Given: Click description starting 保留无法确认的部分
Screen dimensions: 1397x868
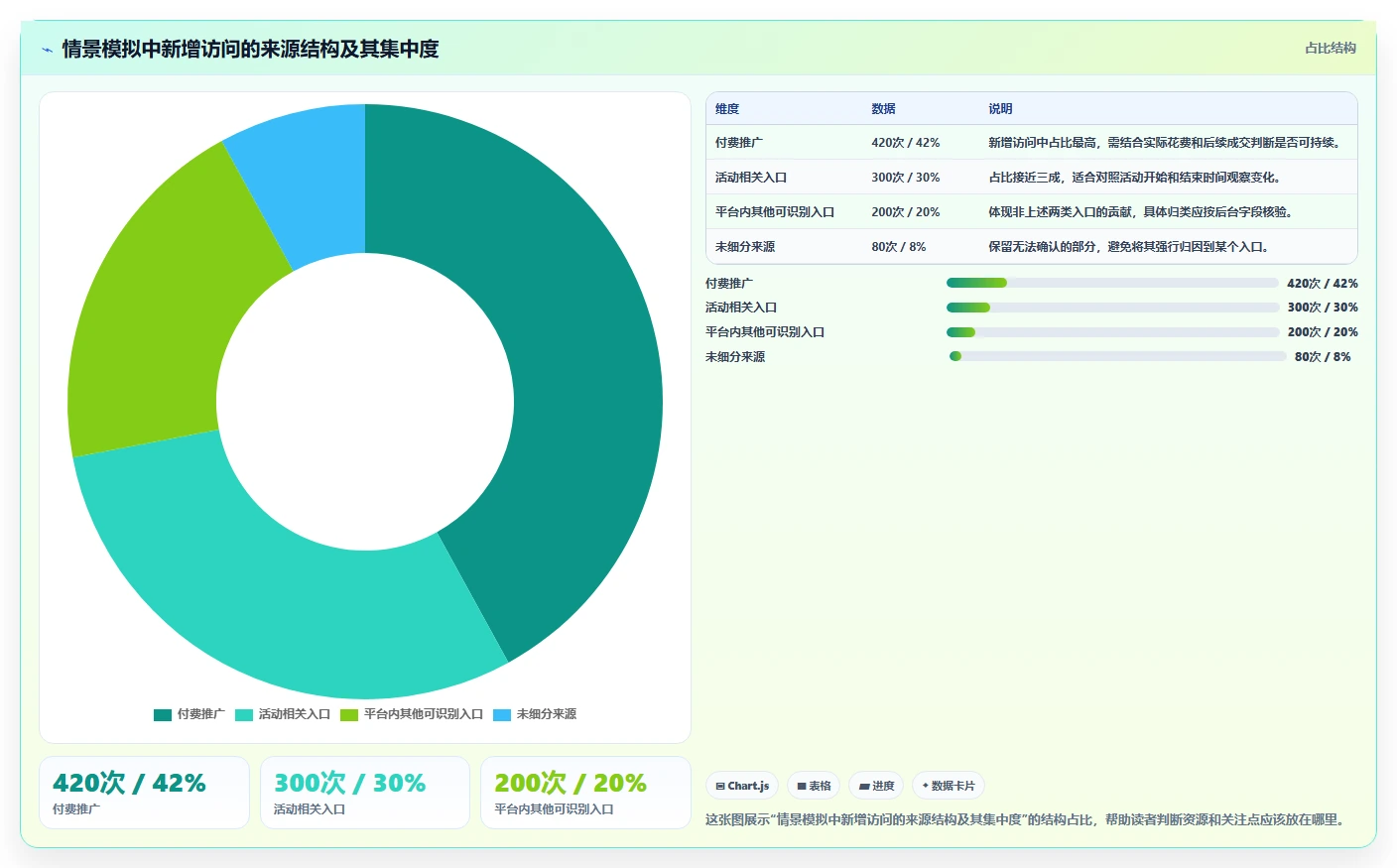Looking at the screenshot, I should [x=1129, y=247].
